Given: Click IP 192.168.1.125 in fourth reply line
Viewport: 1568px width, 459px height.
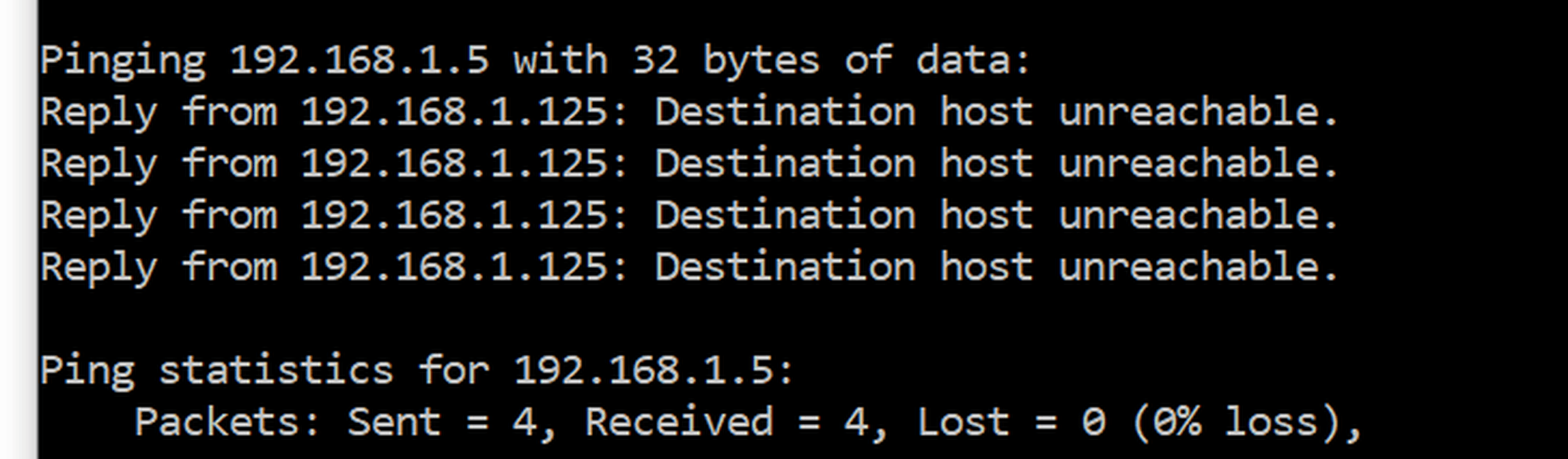Looking at the screenshot, I should [x=454, y=268].
